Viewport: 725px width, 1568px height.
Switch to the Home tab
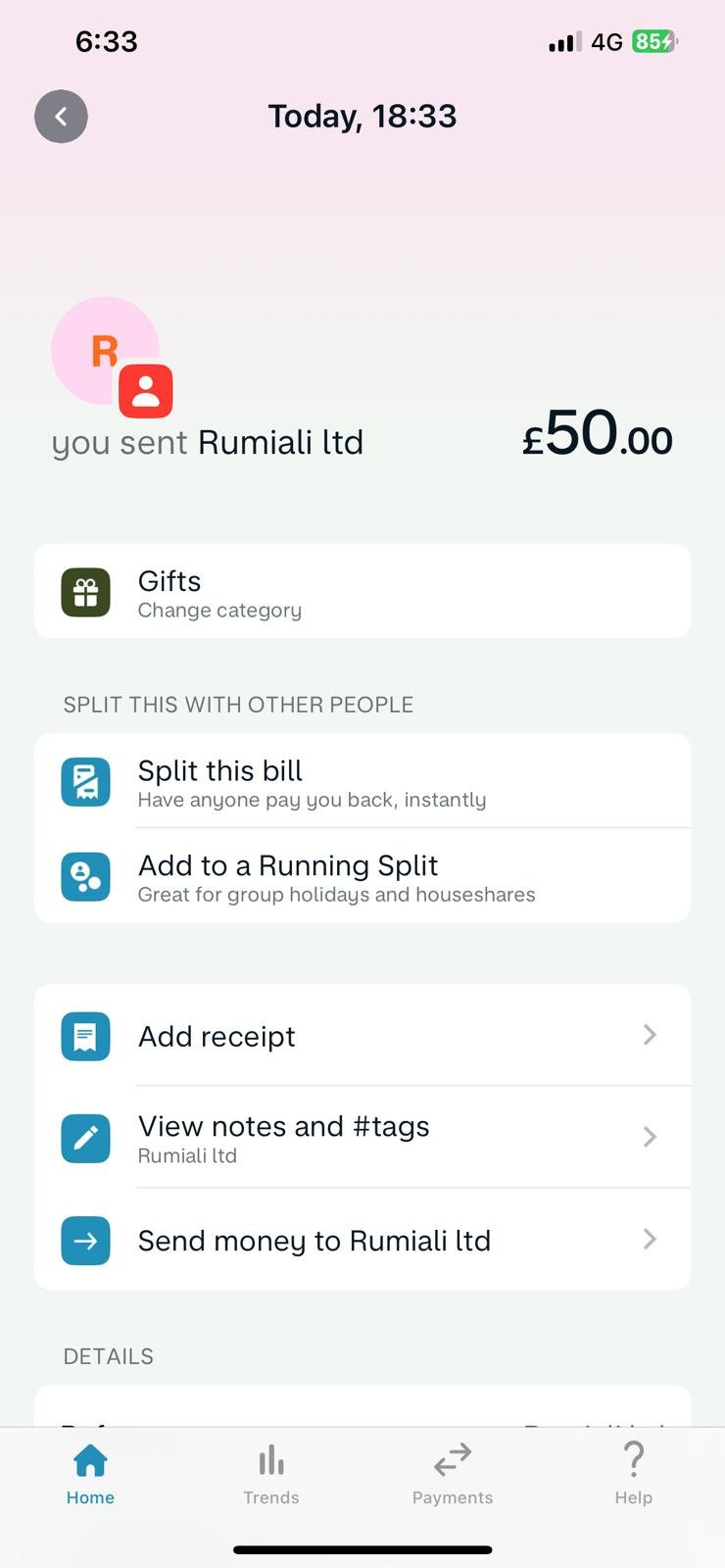coord(90,1474)
